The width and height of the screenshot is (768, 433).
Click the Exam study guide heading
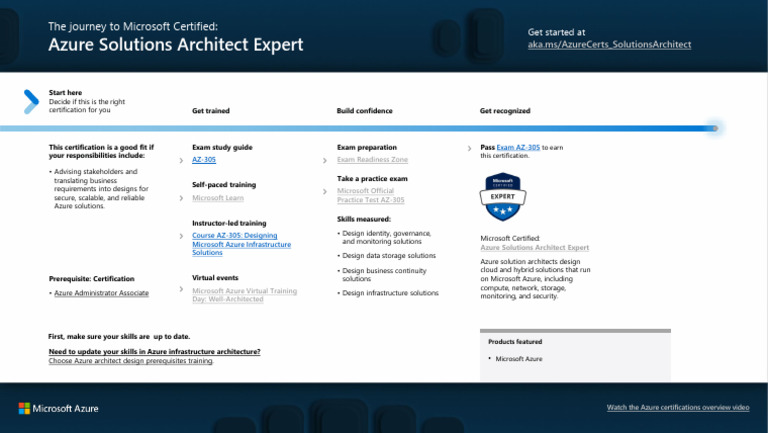(x=222, y=147)
